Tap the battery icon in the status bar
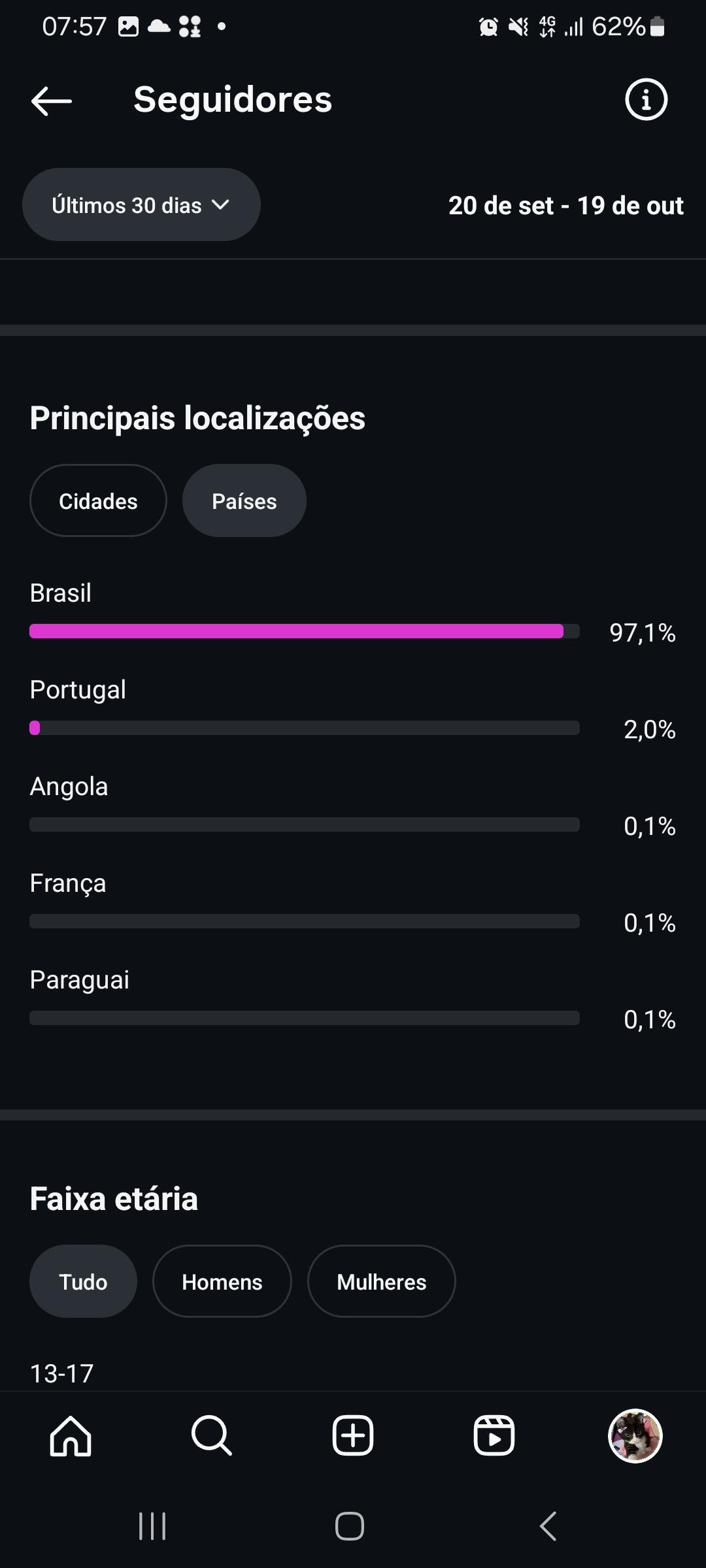 (x=658, y=27)
